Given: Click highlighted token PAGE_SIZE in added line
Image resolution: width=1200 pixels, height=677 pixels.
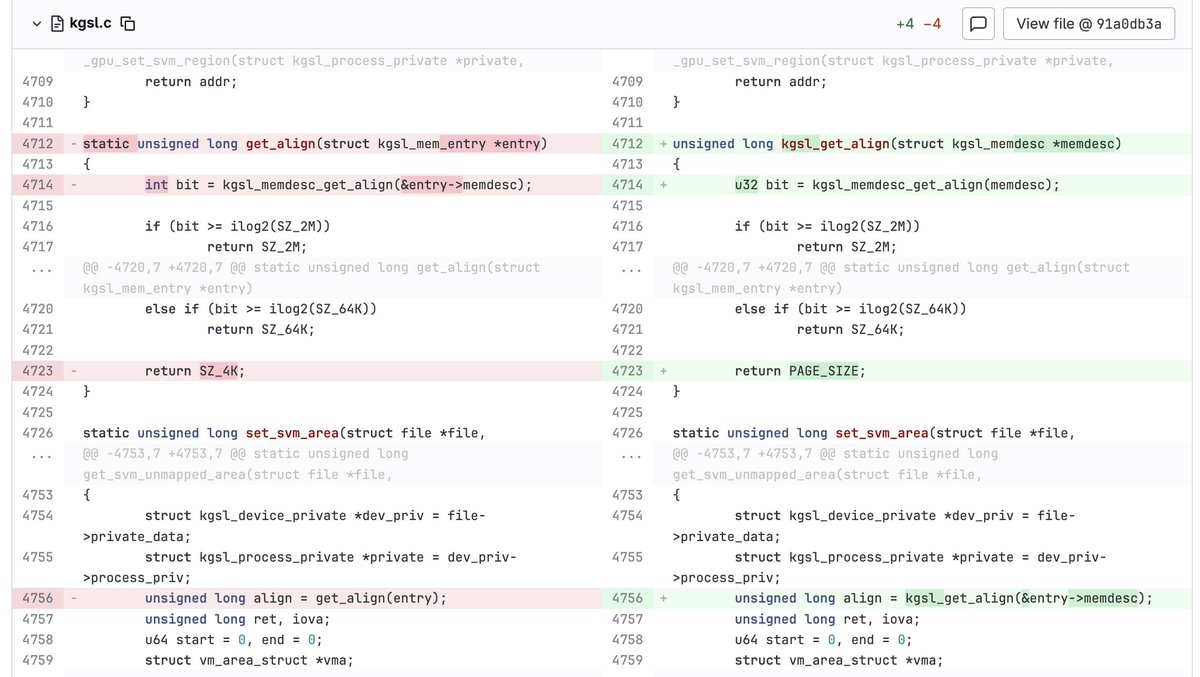Looking at the screenshot, I should pyautogui.click(x=823, y=371).
